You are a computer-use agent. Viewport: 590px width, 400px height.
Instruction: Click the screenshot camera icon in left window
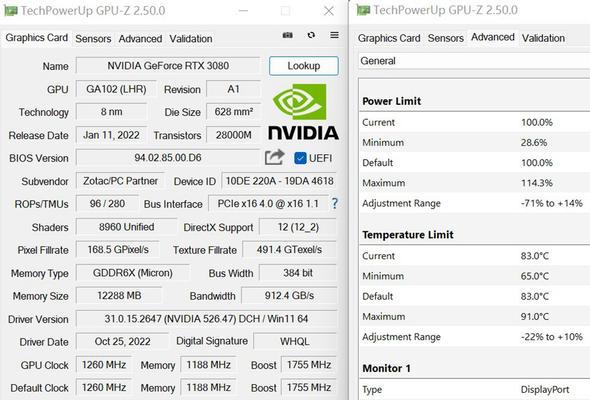click(287, 35)
